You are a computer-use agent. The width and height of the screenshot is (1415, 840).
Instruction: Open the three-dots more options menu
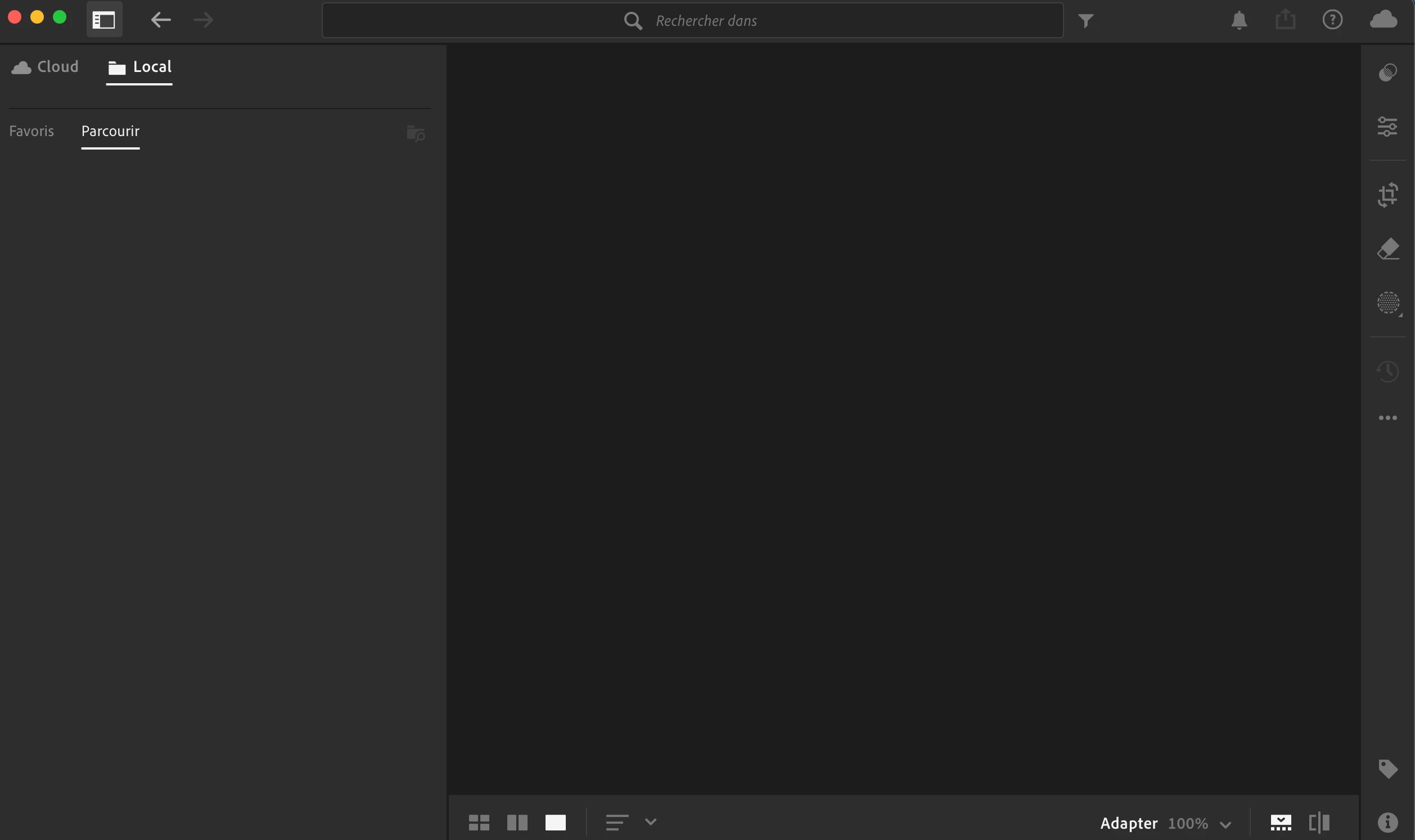[x=1387, y=418]
